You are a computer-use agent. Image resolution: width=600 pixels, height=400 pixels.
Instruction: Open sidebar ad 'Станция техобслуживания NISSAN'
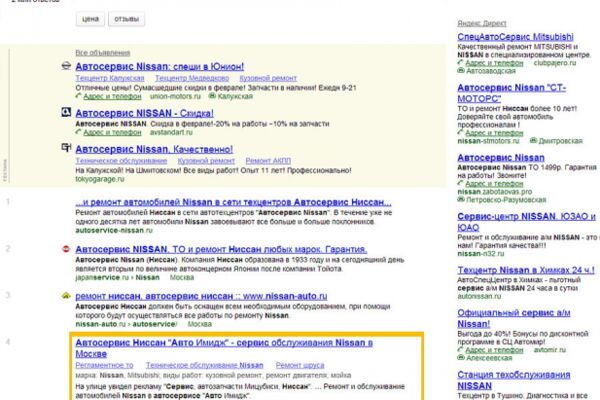514,380
